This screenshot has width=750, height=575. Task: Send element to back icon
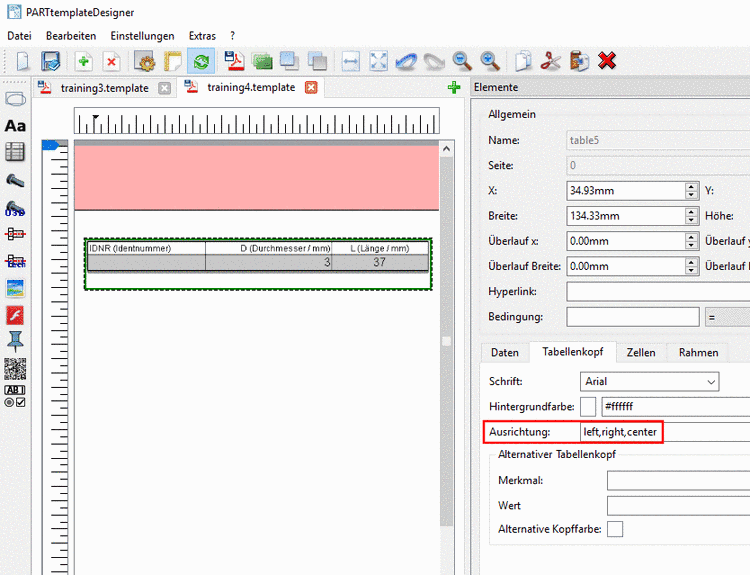(x=318, y=61)
